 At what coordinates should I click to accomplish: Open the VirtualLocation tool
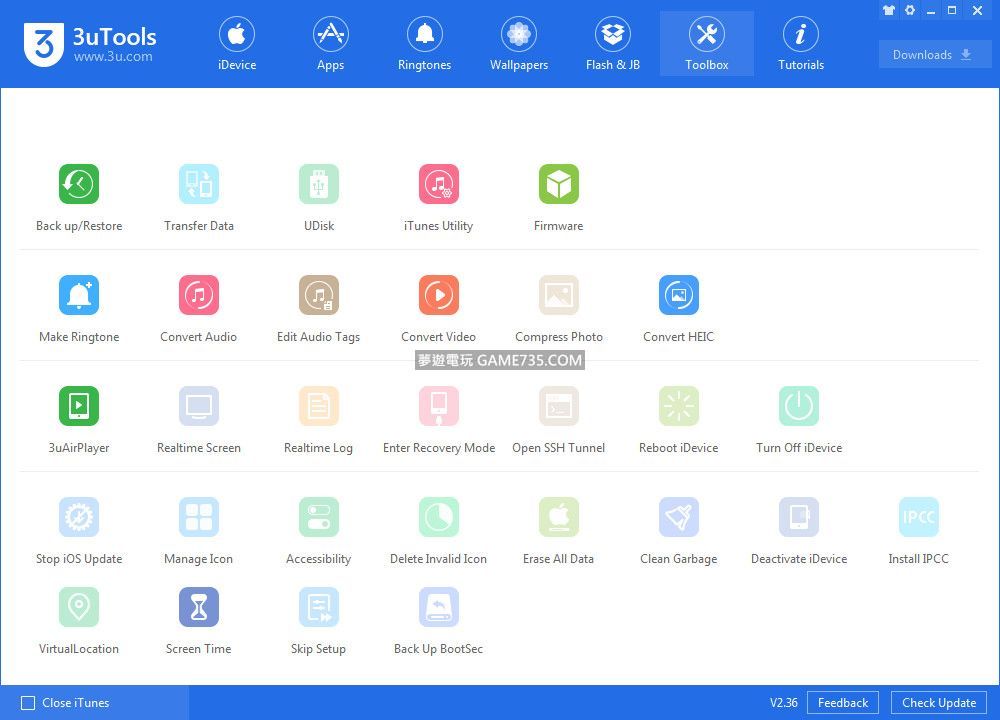pos(79,608)
